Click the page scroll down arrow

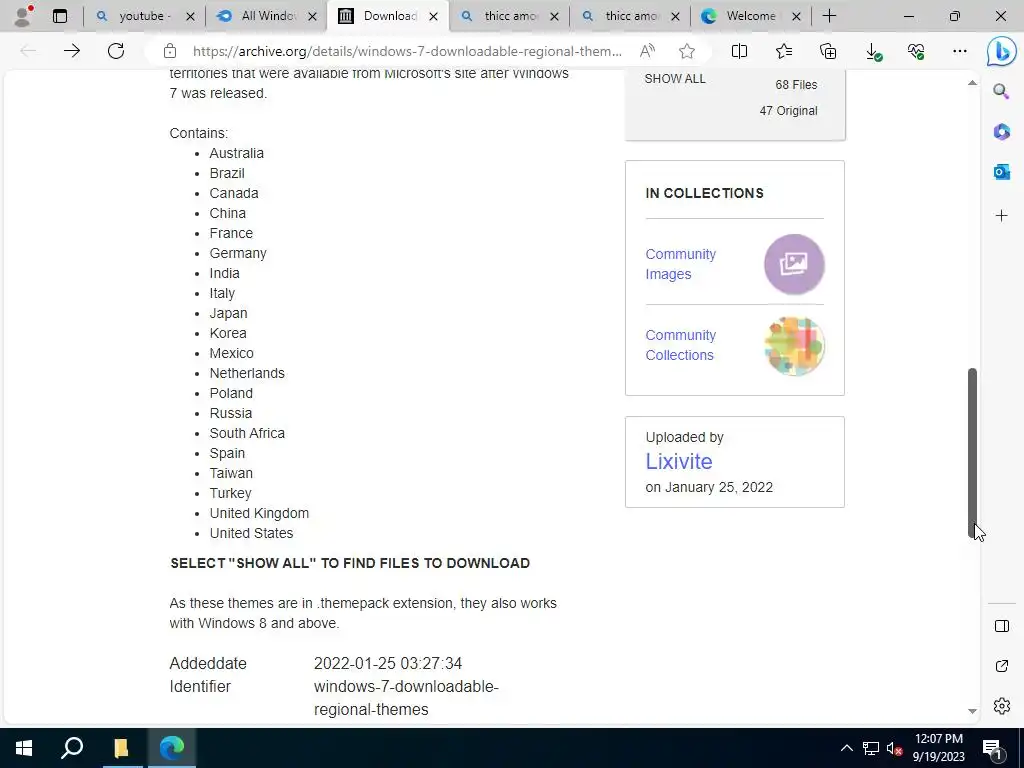click(972, 711)
